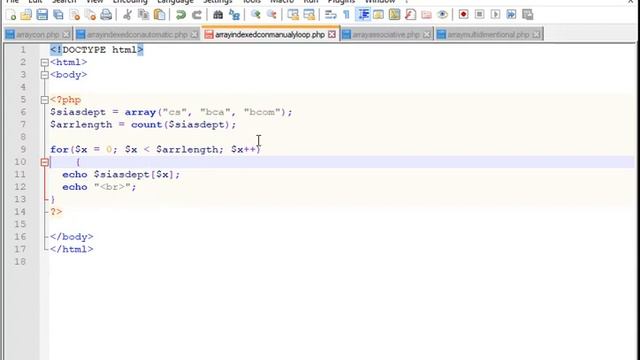Redo edit with toolbar Redo arrow

197,15
